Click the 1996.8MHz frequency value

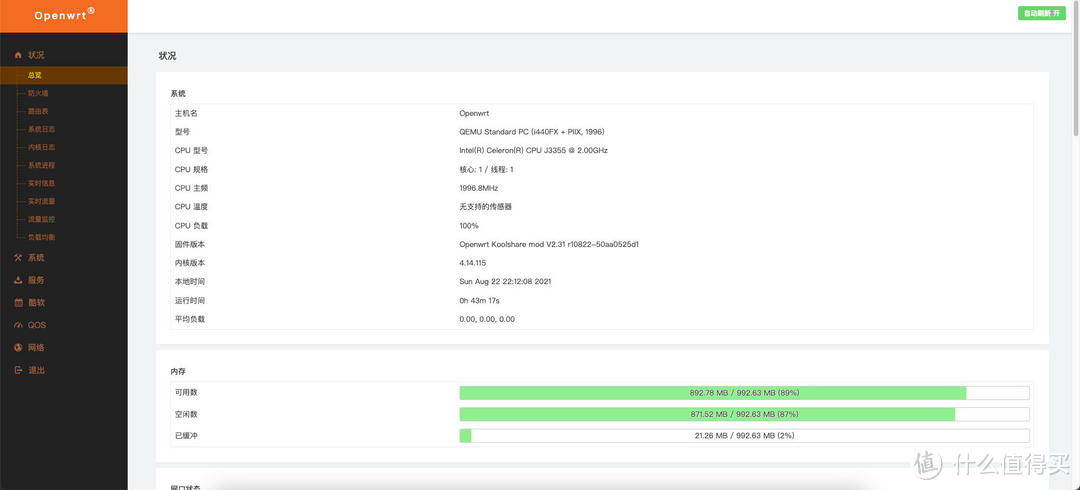(x=479, y=187)
